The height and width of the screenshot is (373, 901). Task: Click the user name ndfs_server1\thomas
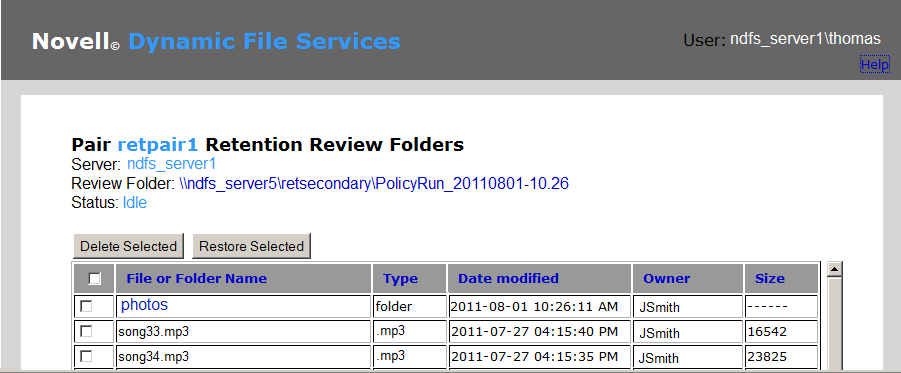pyautogui.click(x=805, y=39)
